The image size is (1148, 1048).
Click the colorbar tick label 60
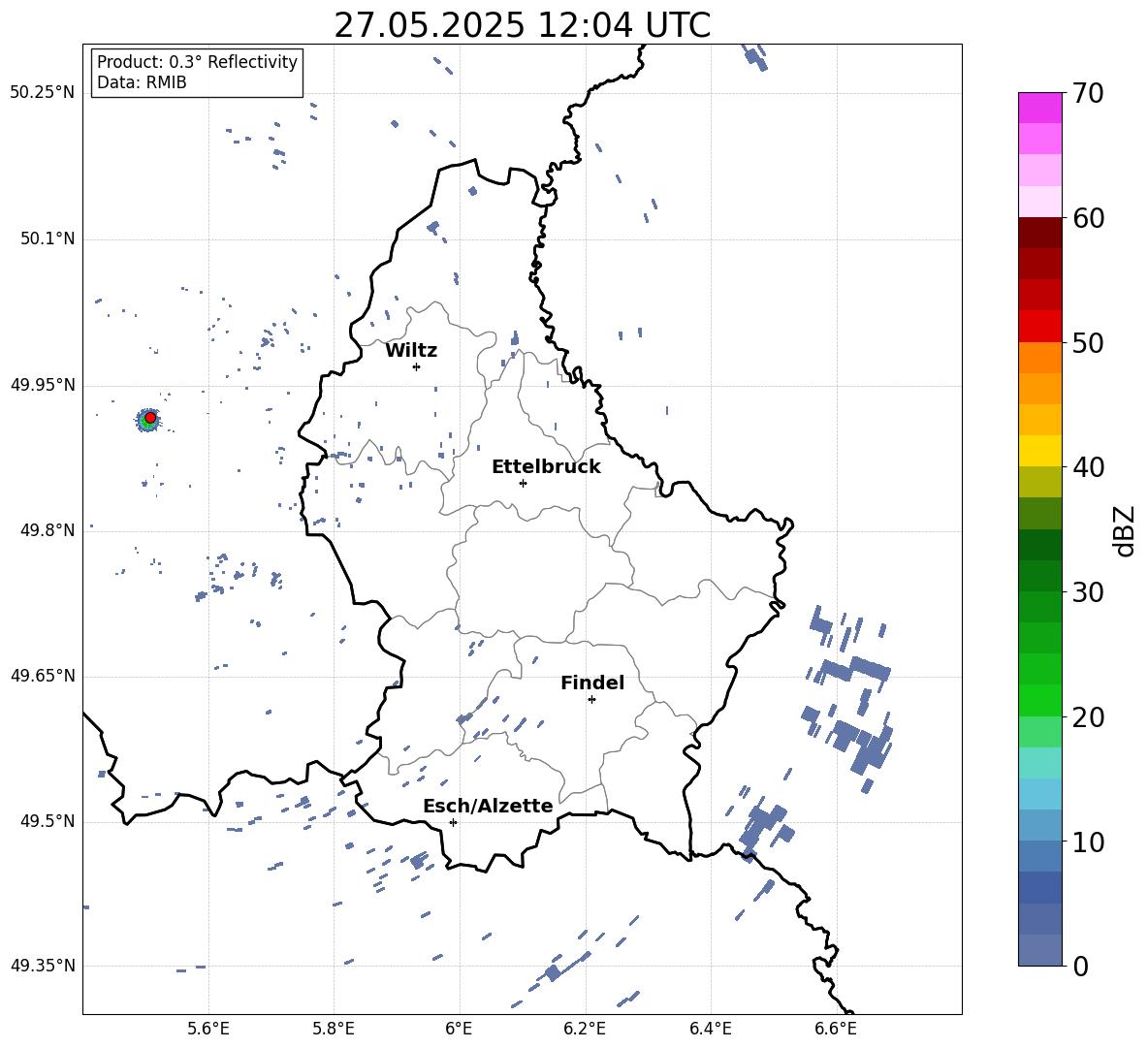coord(1088,218)
